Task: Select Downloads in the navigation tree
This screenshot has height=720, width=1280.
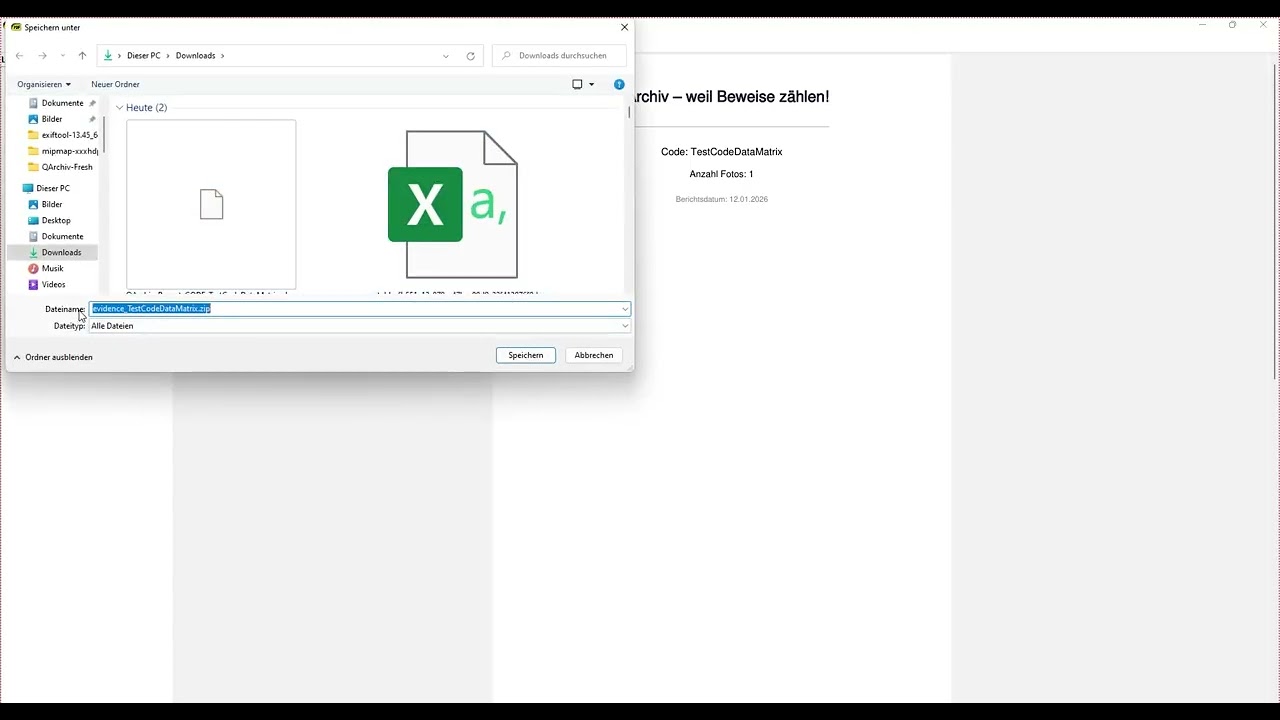Action: coord(54,252)
